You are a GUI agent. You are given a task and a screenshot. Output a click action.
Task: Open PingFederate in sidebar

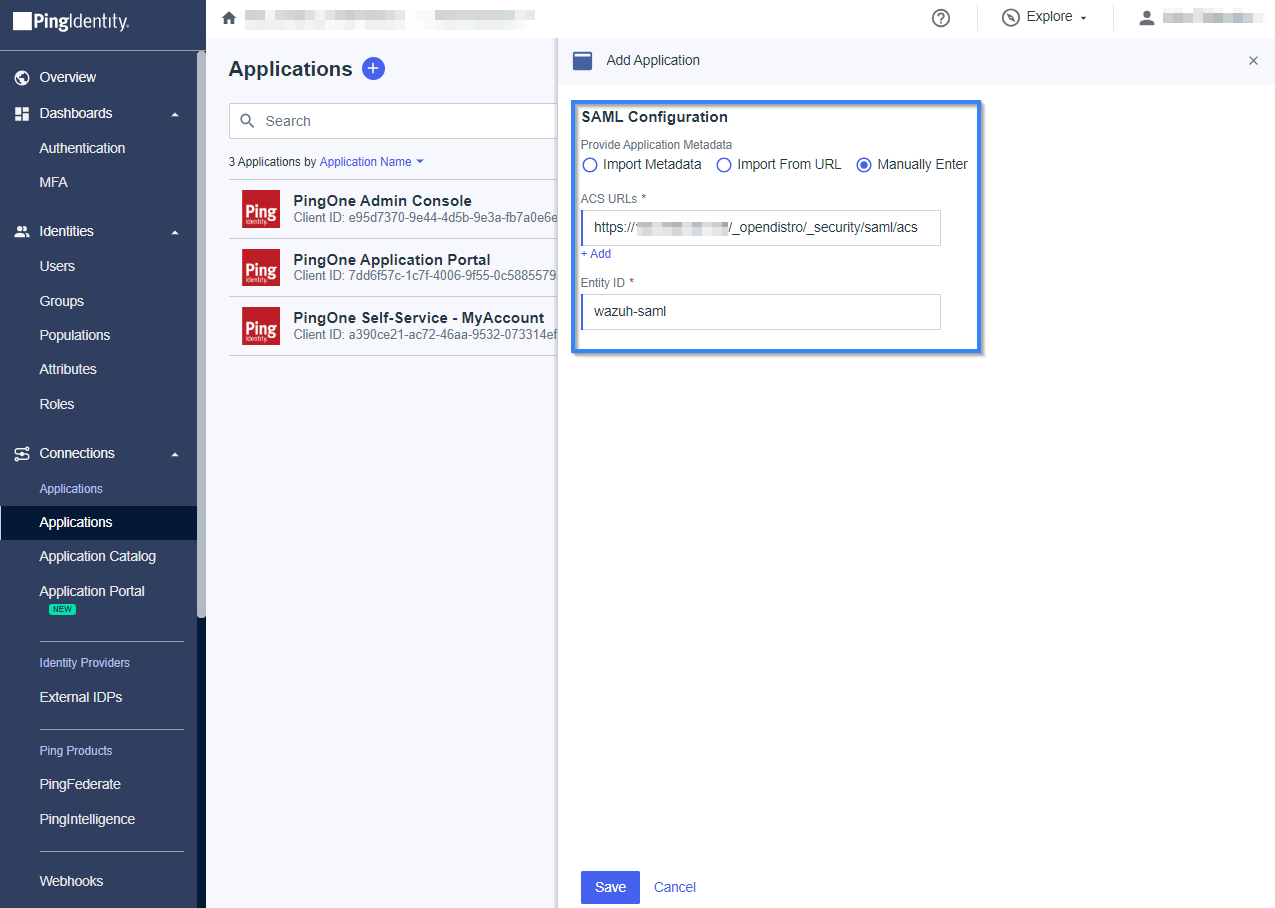[80, 784]
